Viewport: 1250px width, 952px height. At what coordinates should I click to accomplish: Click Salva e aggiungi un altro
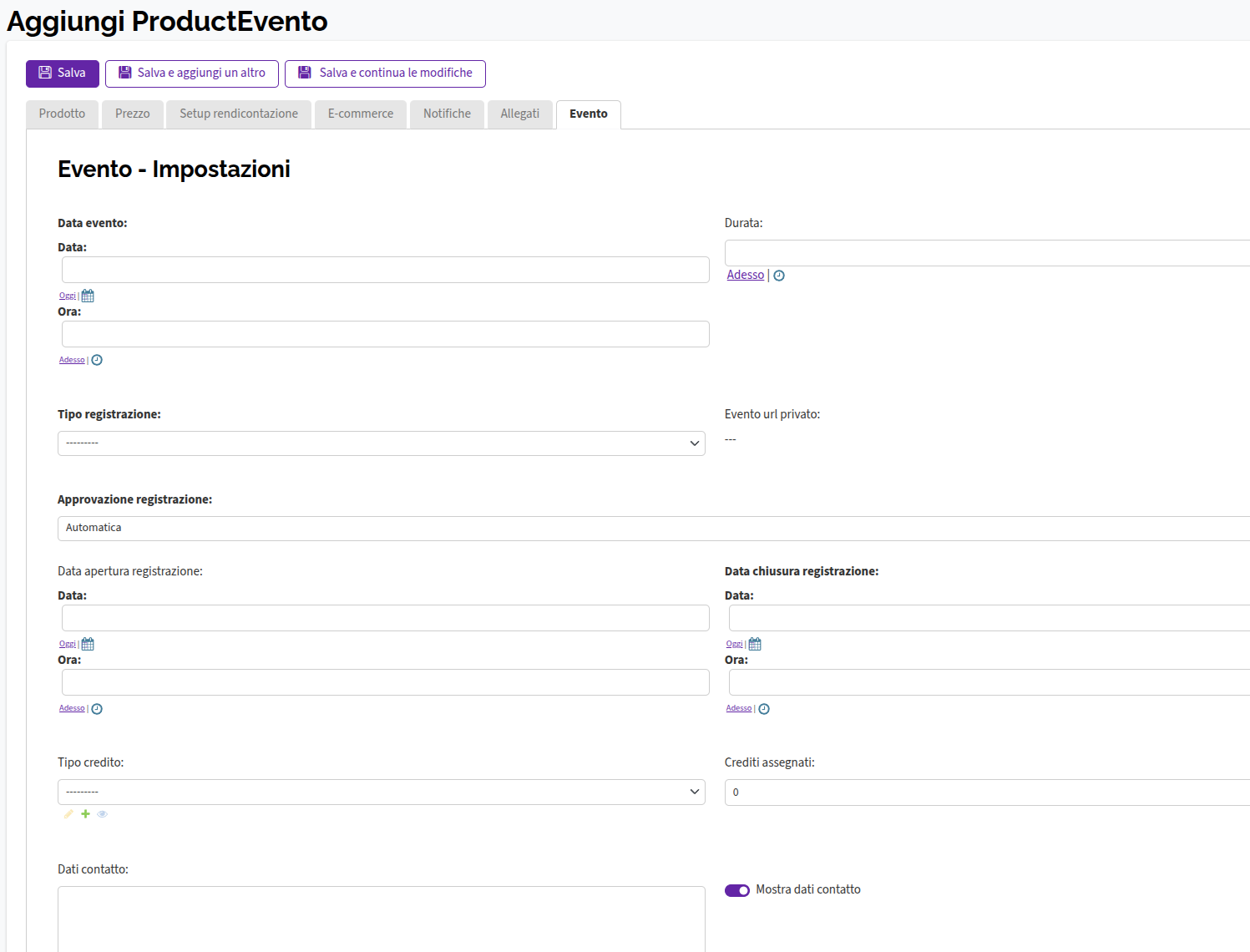pyautogui.click(x=192, y=73)
